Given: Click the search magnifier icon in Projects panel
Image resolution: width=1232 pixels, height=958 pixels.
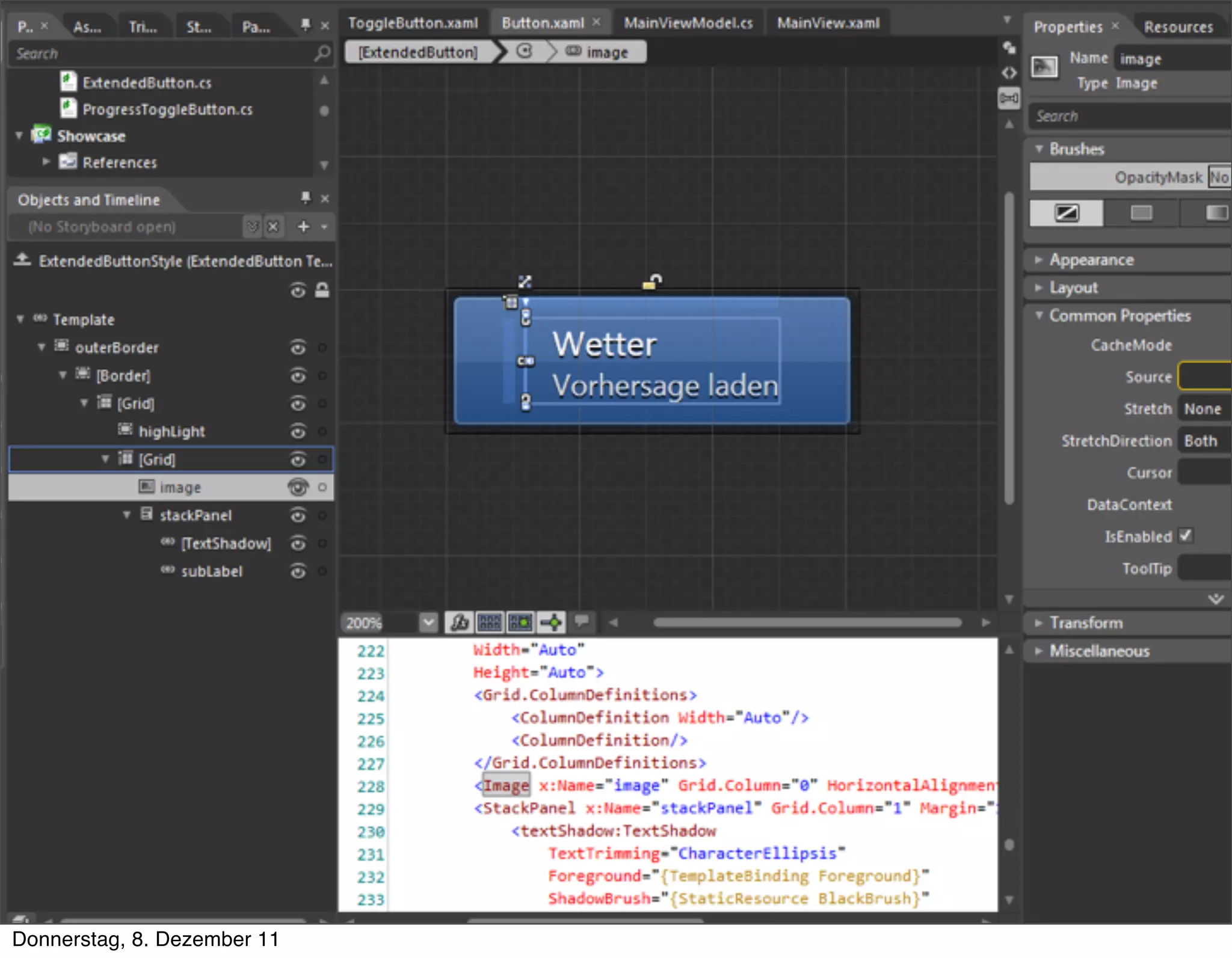Looking at the screenshot, I should (322, 54).
